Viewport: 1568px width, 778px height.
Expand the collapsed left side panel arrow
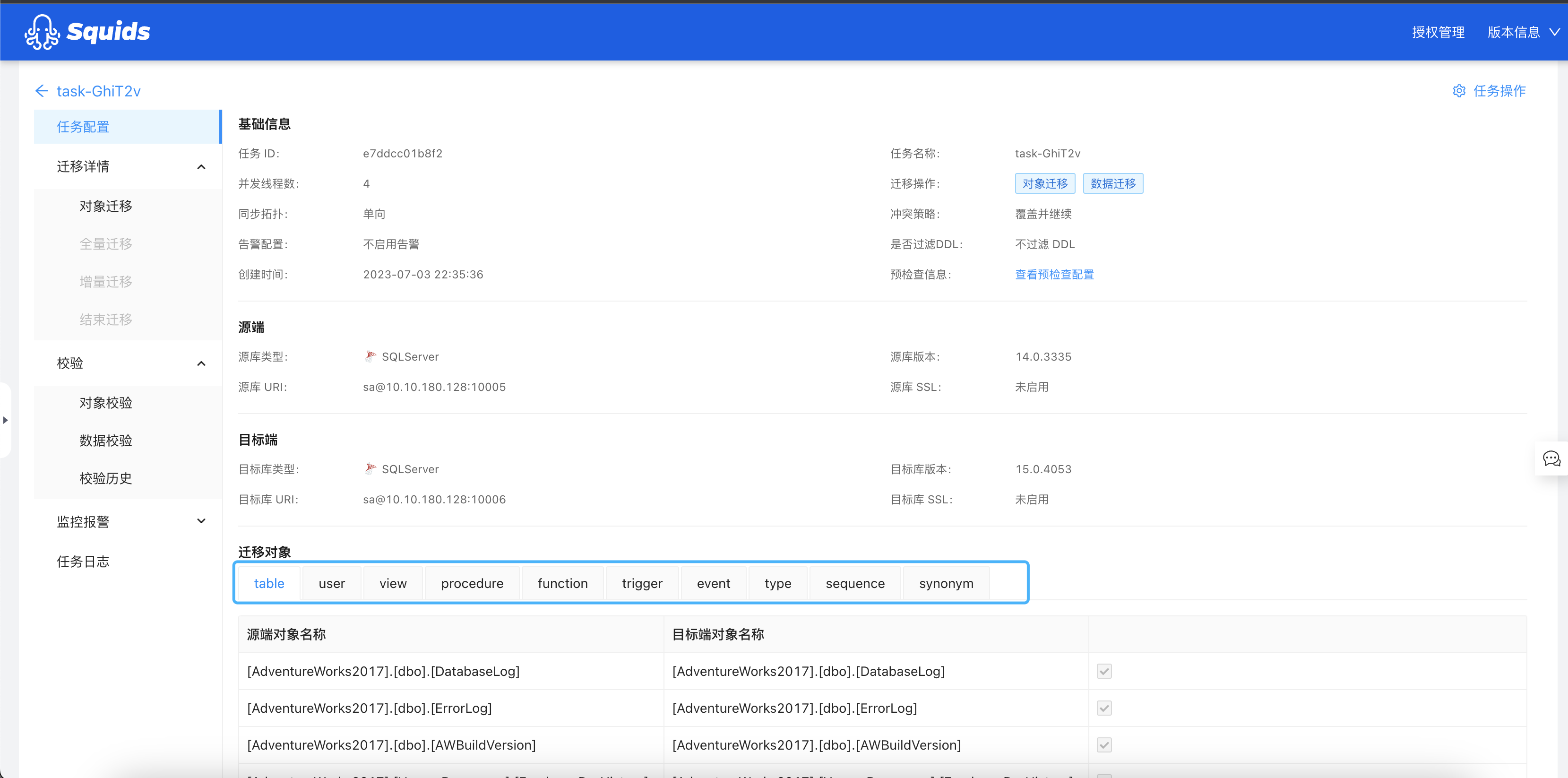(x=6, y=420)
